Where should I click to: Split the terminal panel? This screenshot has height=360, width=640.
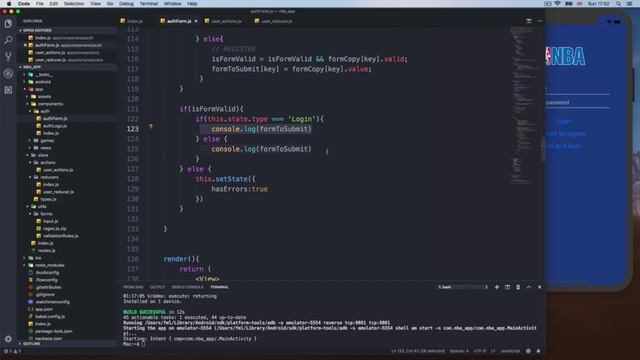tap(507, 287)
